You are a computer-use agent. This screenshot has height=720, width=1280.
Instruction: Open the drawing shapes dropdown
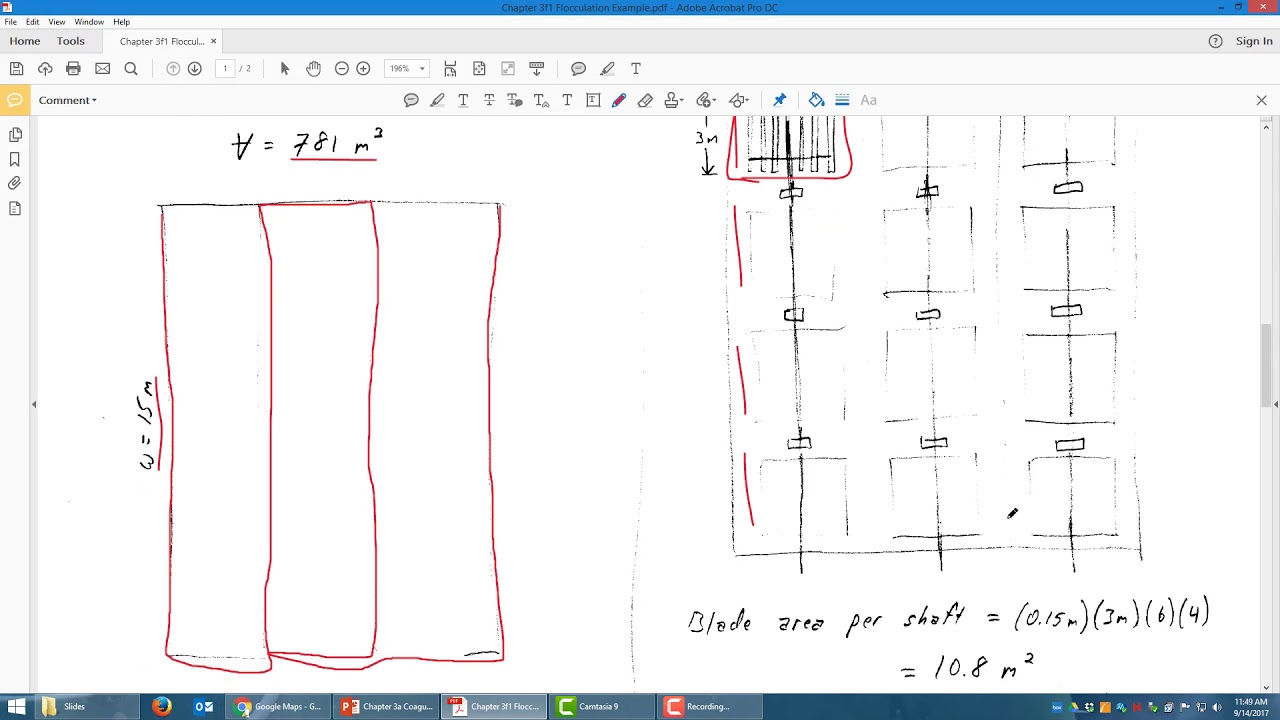(739, 100)
